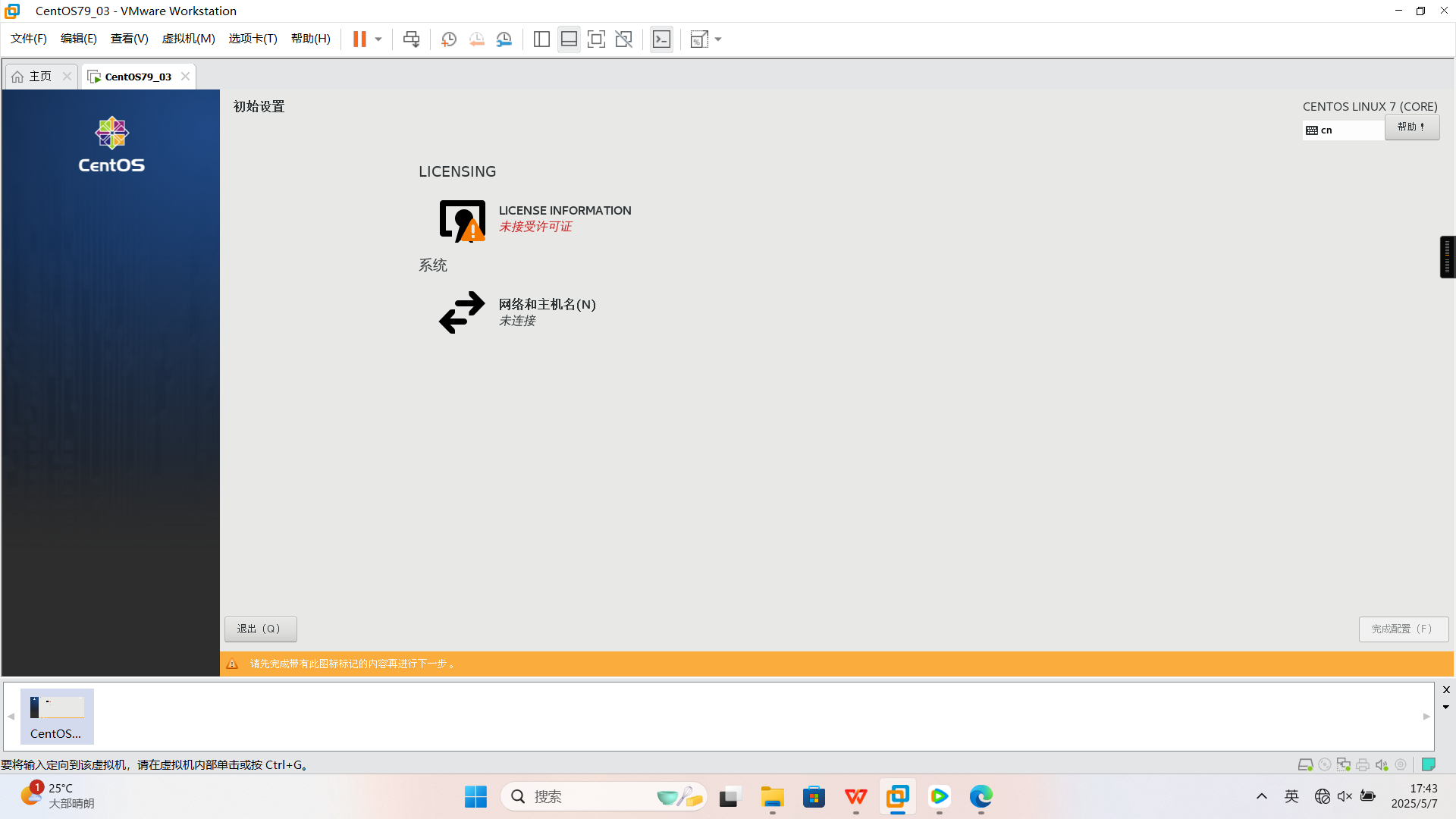Click the CD/DVD drive status icon

(1325, 764)
